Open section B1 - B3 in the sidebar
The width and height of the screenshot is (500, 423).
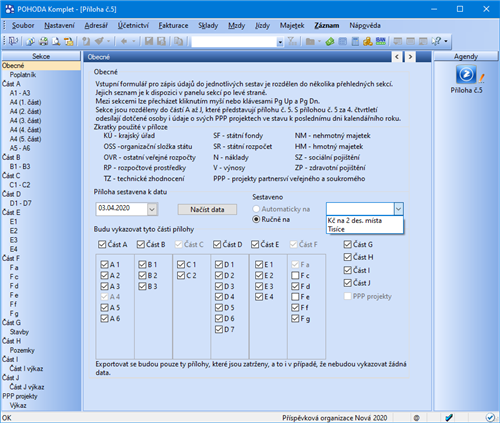20,166
